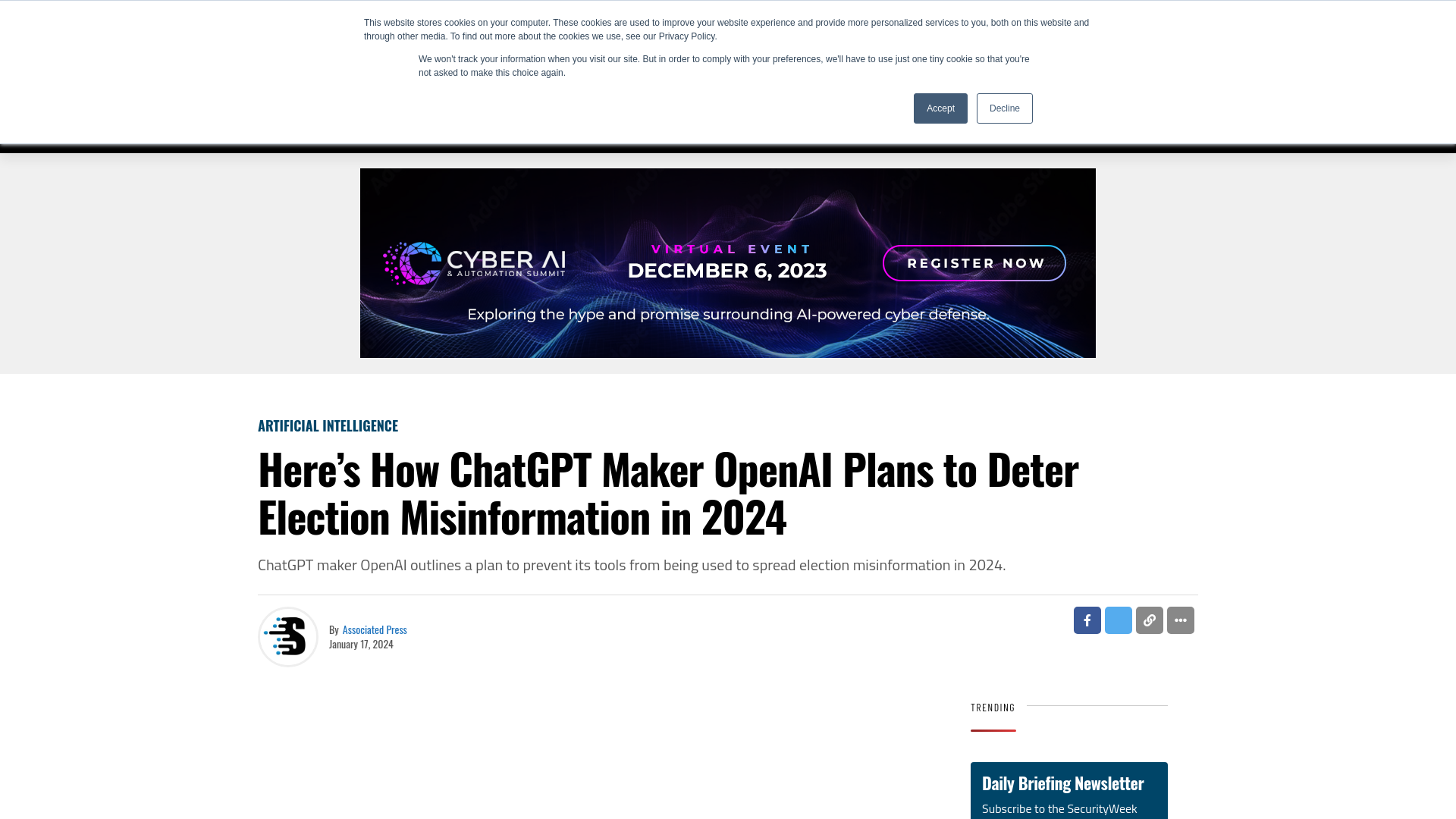Click the copy link icon
1456x819 pixels.
(1149, 620)
